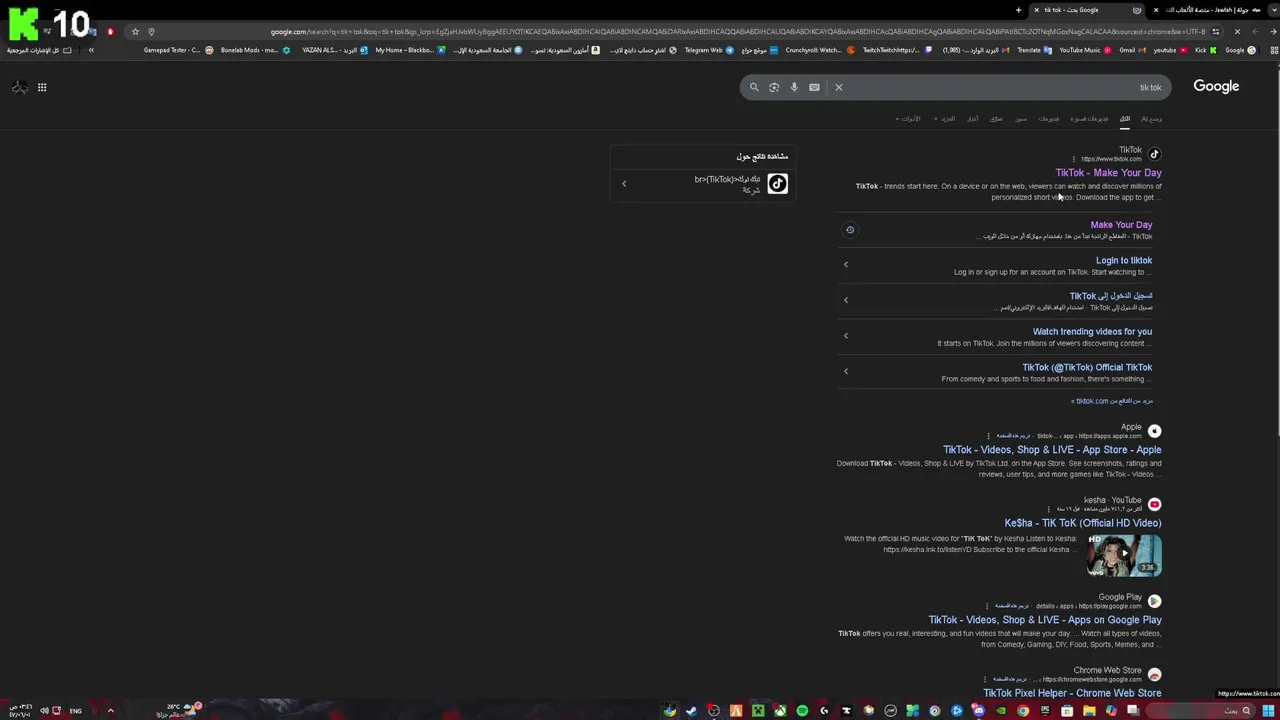Switch to the Images search tab
The height and width of the screenshot is (720, 1280).
click(x=1020, y=119)
